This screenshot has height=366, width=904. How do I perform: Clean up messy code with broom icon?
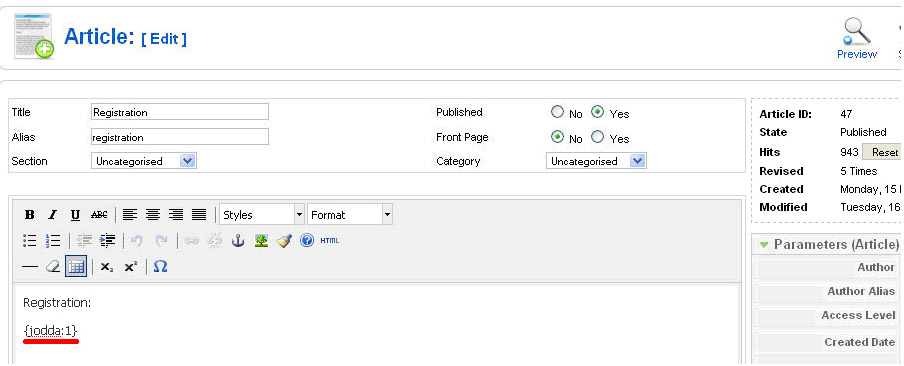284,240
